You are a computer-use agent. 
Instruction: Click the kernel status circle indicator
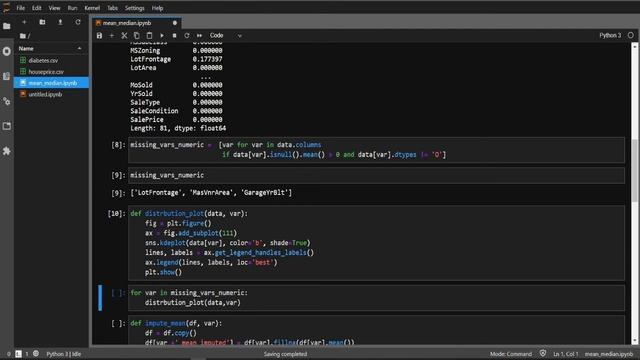click(x=631, y=36)
